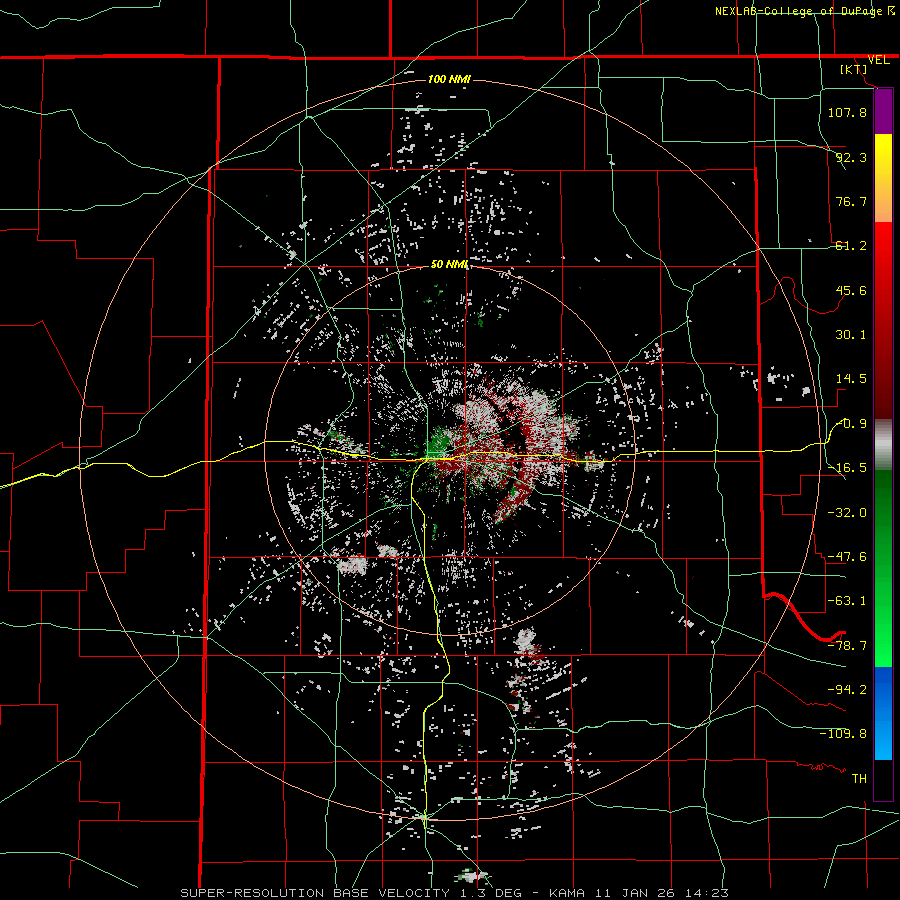Click the Super-Resolution Base Velocity caption
900x900 pixels.
[455, 893]
